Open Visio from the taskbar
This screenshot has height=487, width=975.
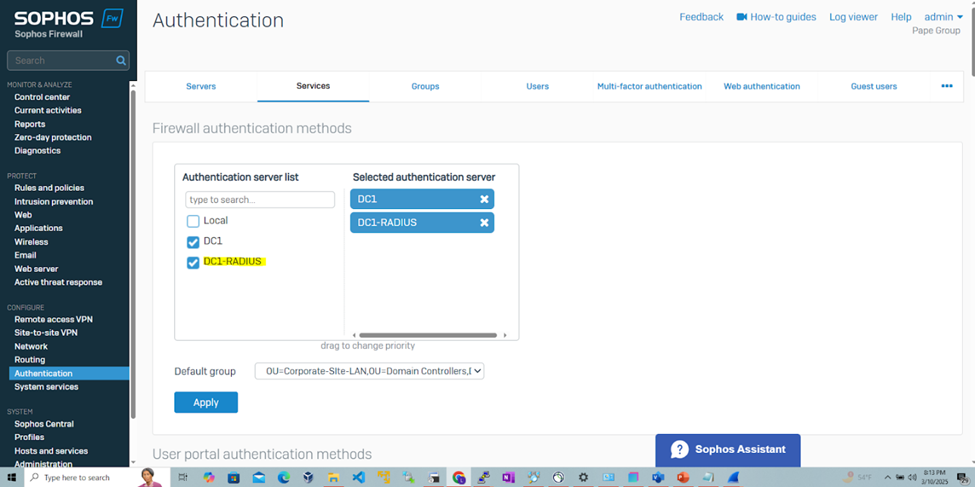coord(658,477)
